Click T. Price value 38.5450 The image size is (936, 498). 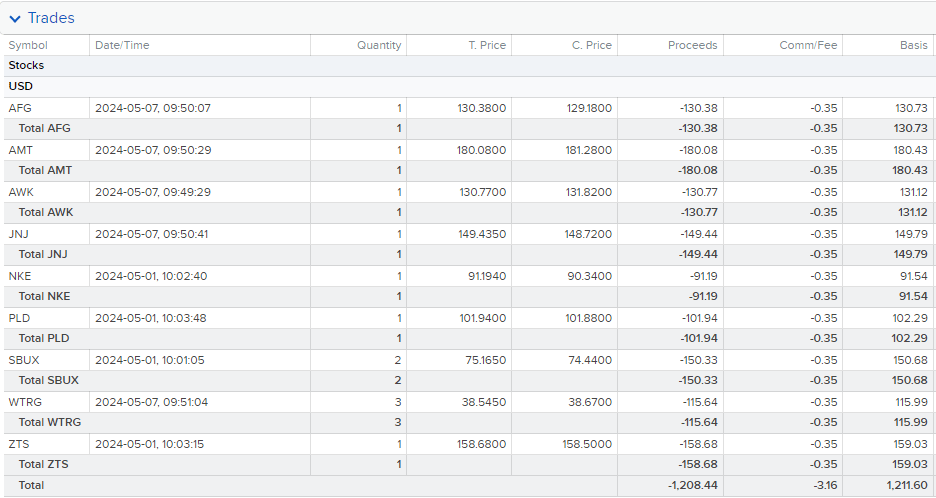pos(484,402)
